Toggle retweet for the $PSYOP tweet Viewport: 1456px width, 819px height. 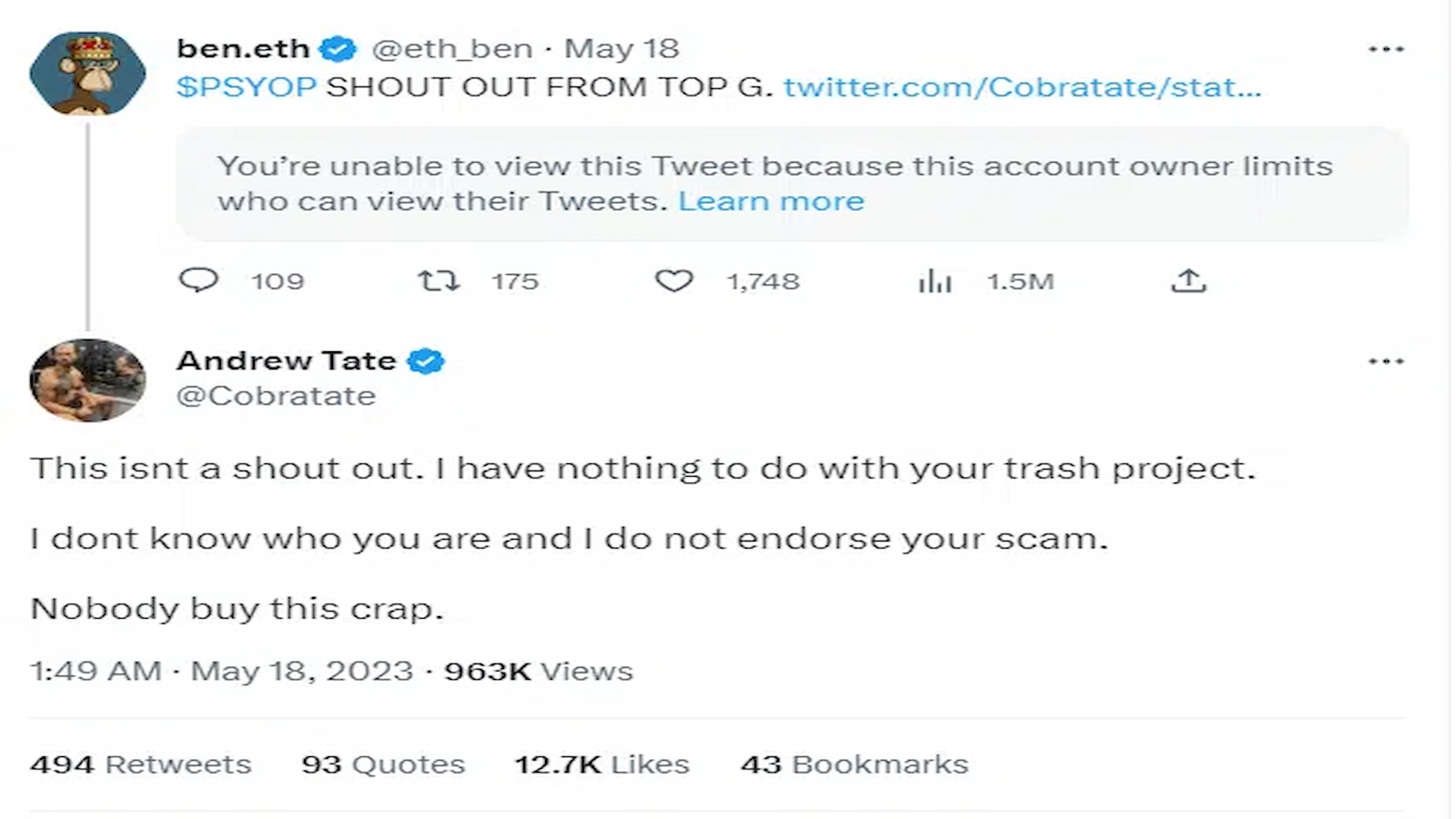point(440,281)
